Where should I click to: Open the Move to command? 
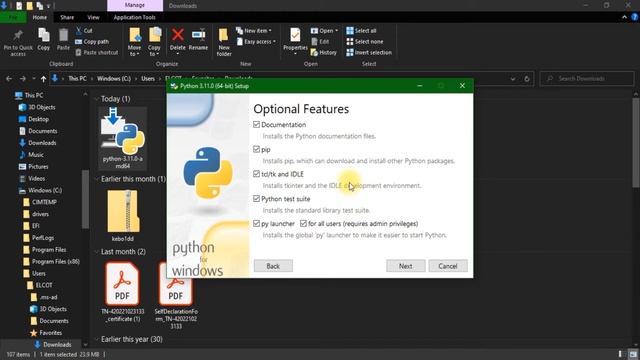point(134,42)
